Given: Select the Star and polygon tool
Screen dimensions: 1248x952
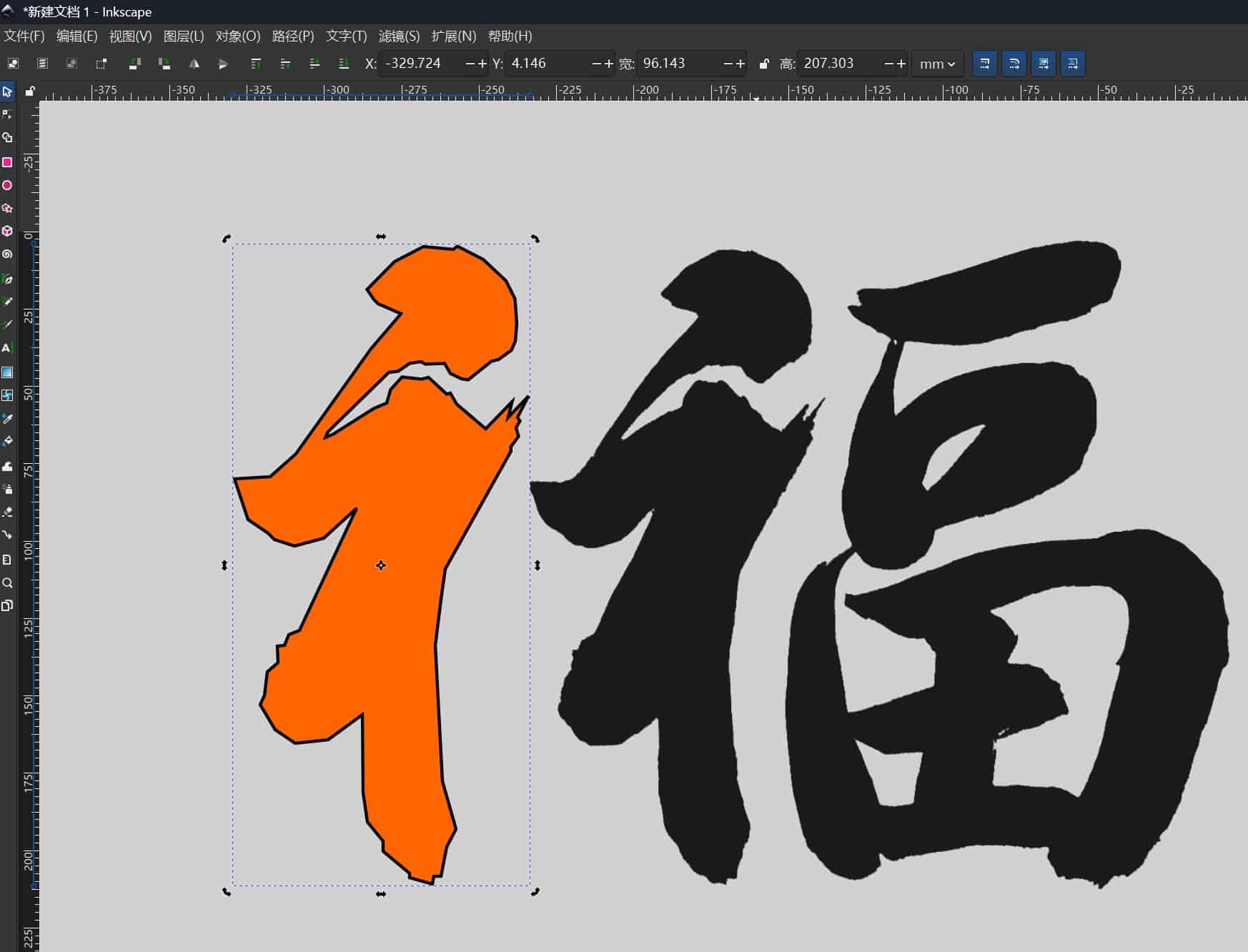Looking at the screenshot, I should tap(7, 208).
